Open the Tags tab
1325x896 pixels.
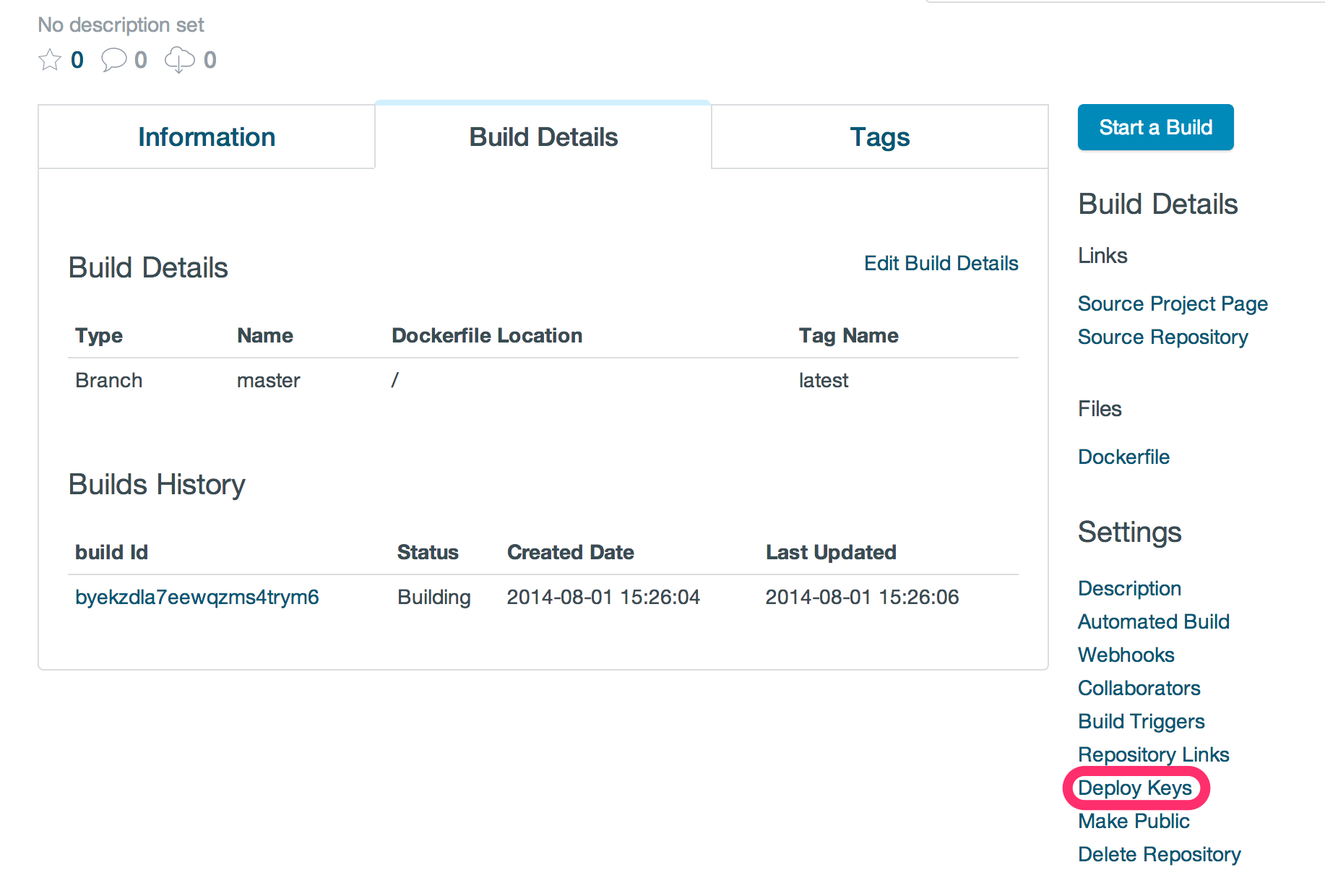click(879, 137)
